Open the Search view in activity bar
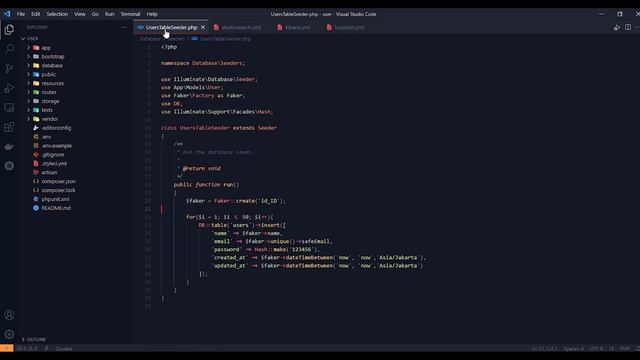Image resolution: width=640 pixels, height=360 pixels. (x=9, y=49)
